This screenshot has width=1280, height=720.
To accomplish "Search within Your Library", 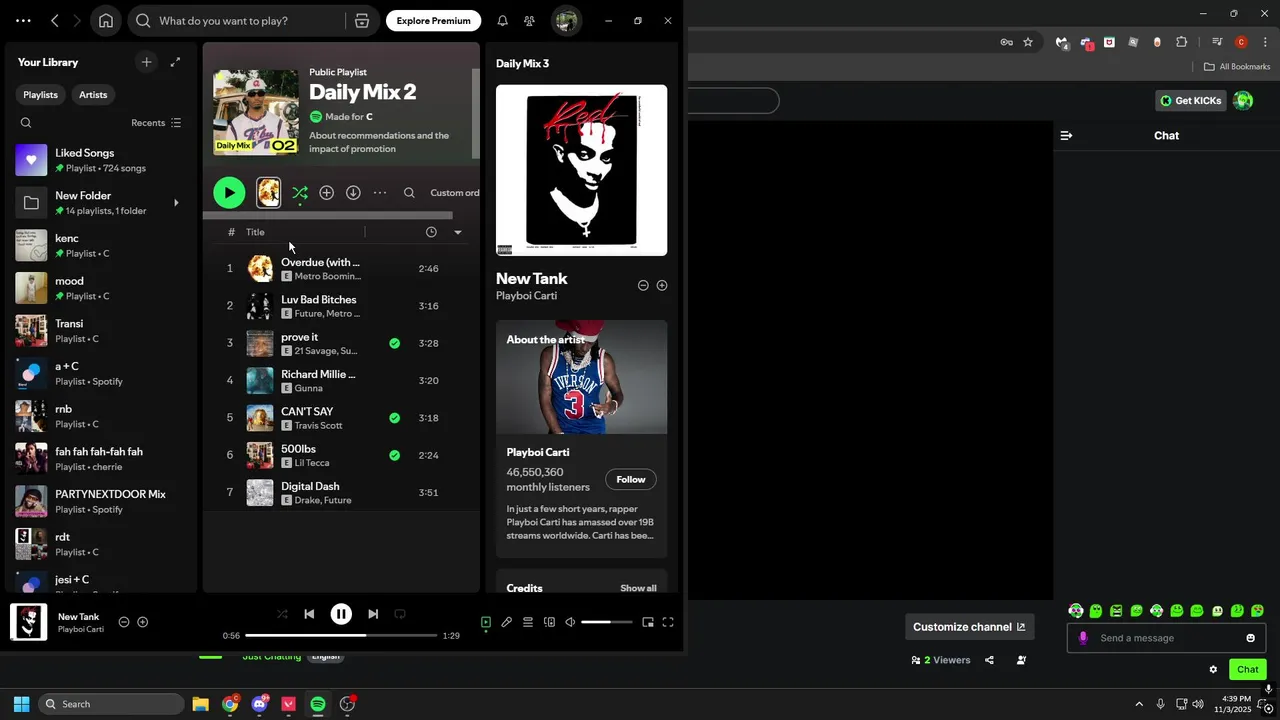I will (x=26, y=123).
